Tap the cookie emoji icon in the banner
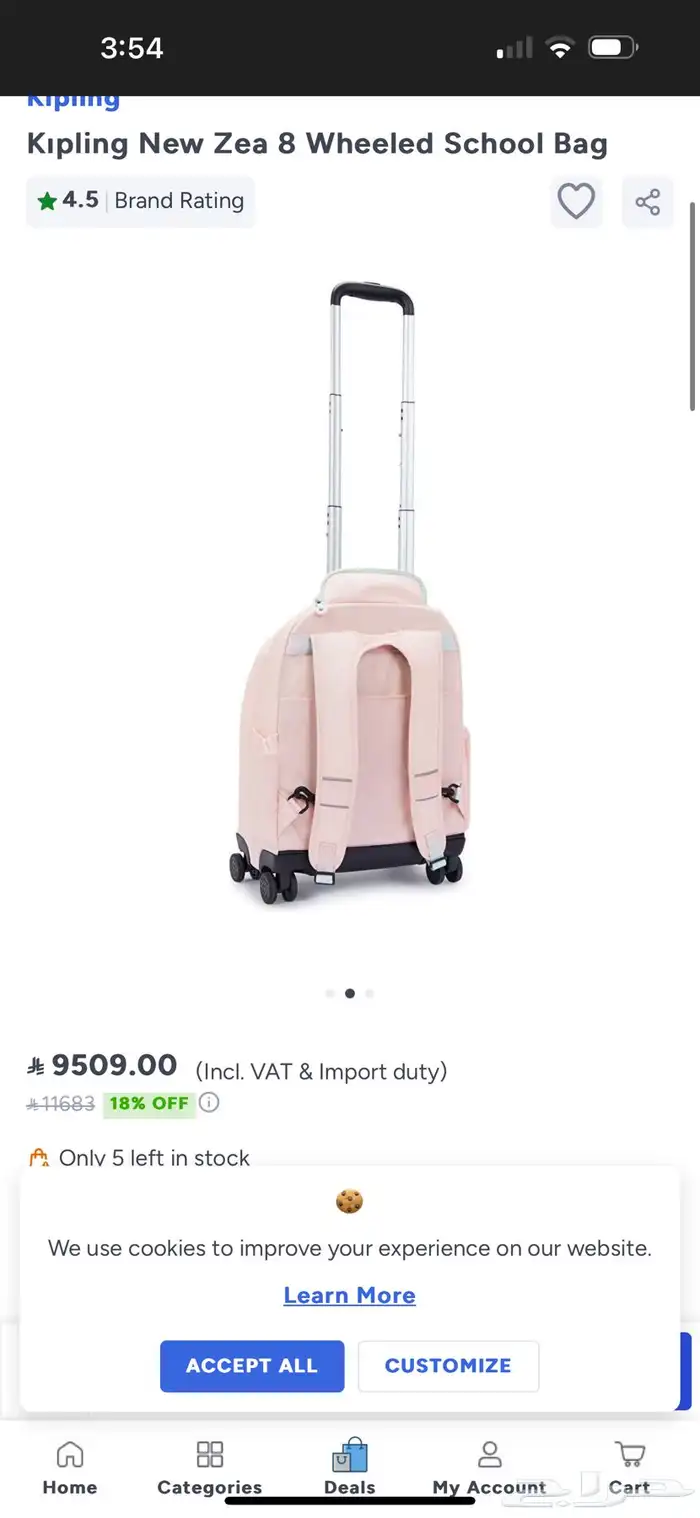Screen dimensions: 700x1518 tap(349, 1202)
